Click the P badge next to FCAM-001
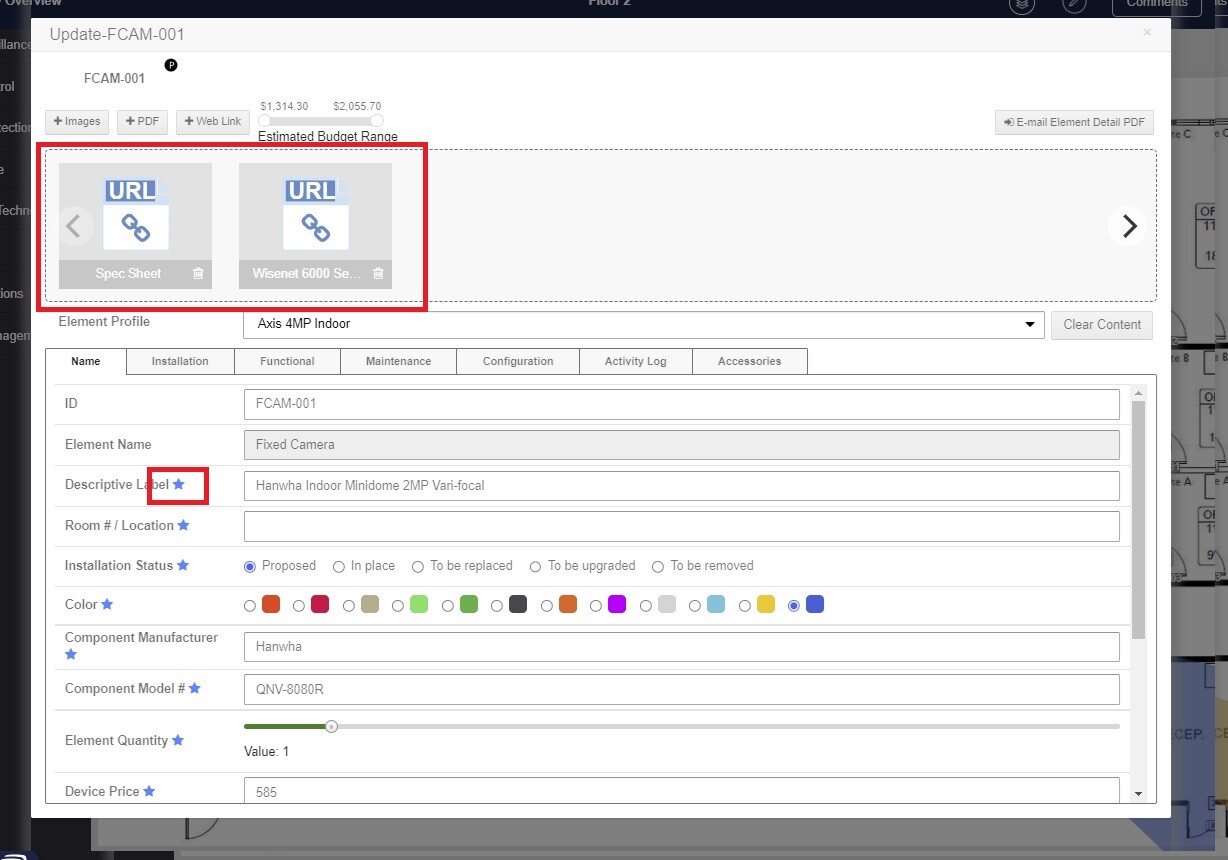Image resolution: width=1228 pixels, height=860 pixels. click(x=170, y=65)
